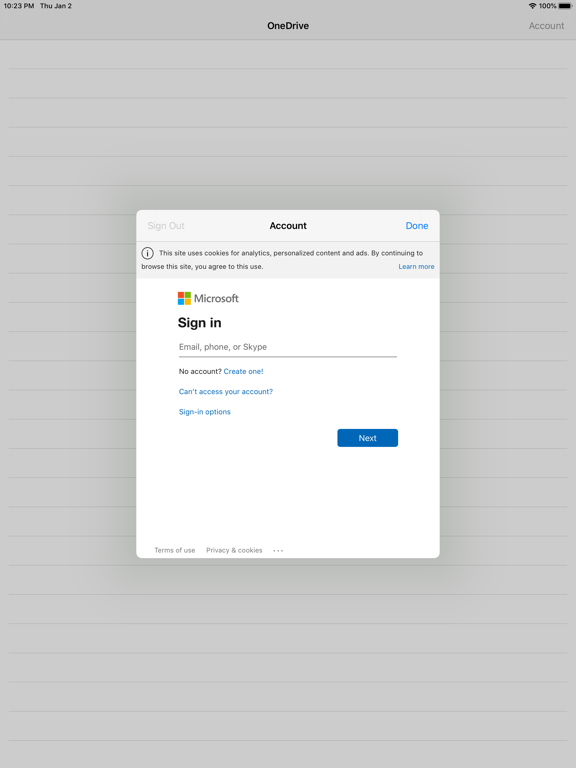
Task: Tap the greyed Sign Out button
Action: pyautogui.click(x=166, y=226)
